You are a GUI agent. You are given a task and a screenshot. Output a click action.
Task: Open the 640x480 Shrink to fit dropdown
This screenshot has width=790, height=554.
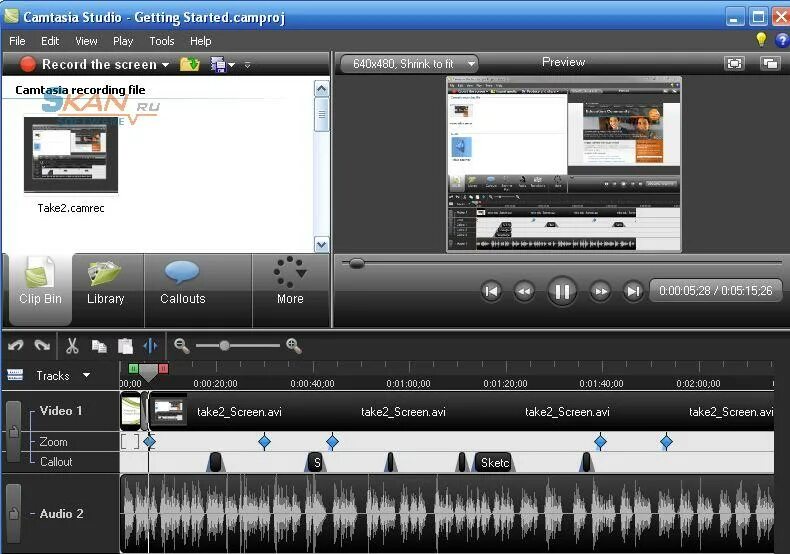409,64
